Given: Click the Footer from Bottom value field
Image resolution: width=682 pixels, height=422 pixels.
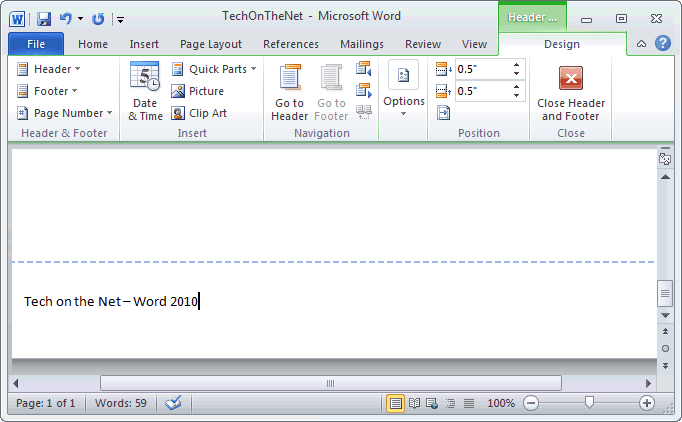Looking at the screenshot, I should click(x=483, y=91).
